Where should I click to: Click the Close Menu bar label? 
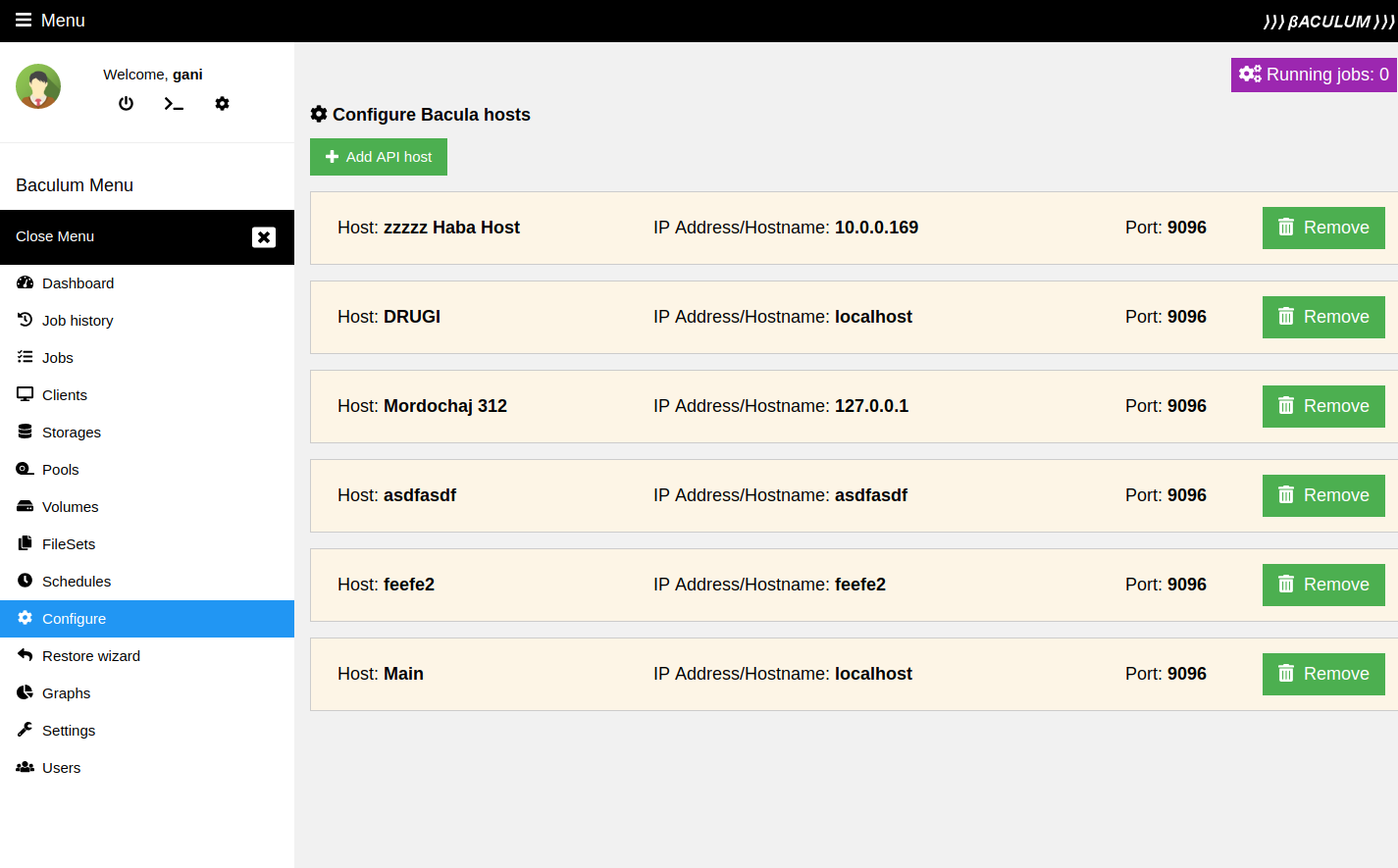55,236
